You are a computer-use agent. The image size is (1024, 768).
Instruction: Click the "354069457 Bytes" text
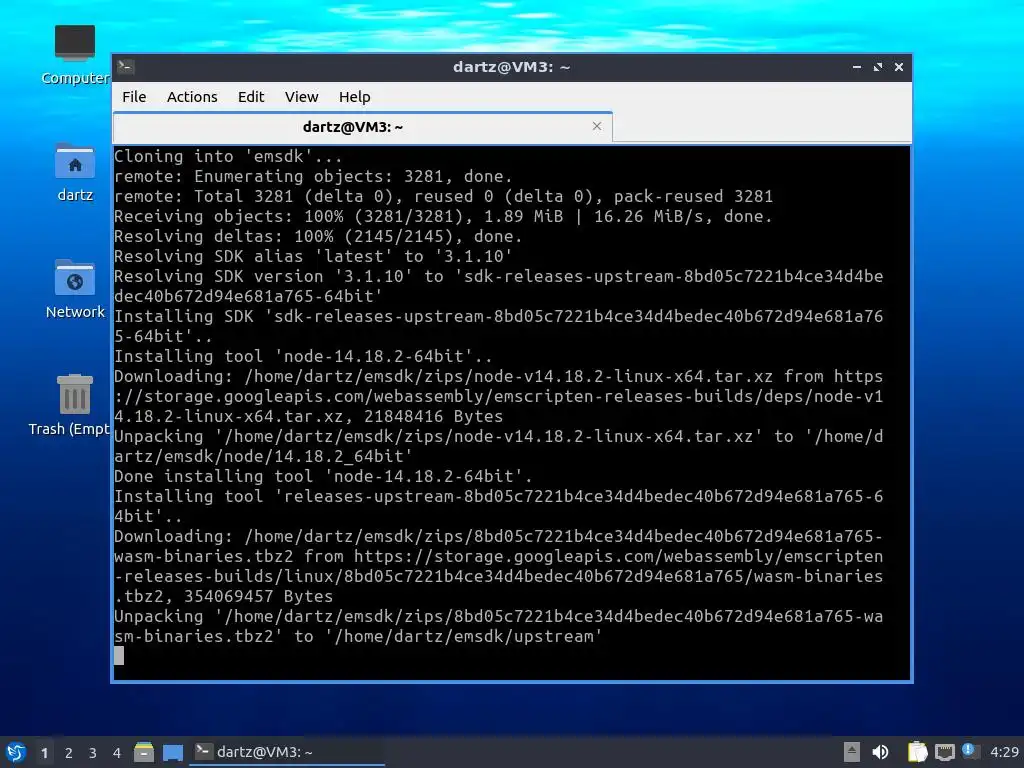click(x=259, y=596)
